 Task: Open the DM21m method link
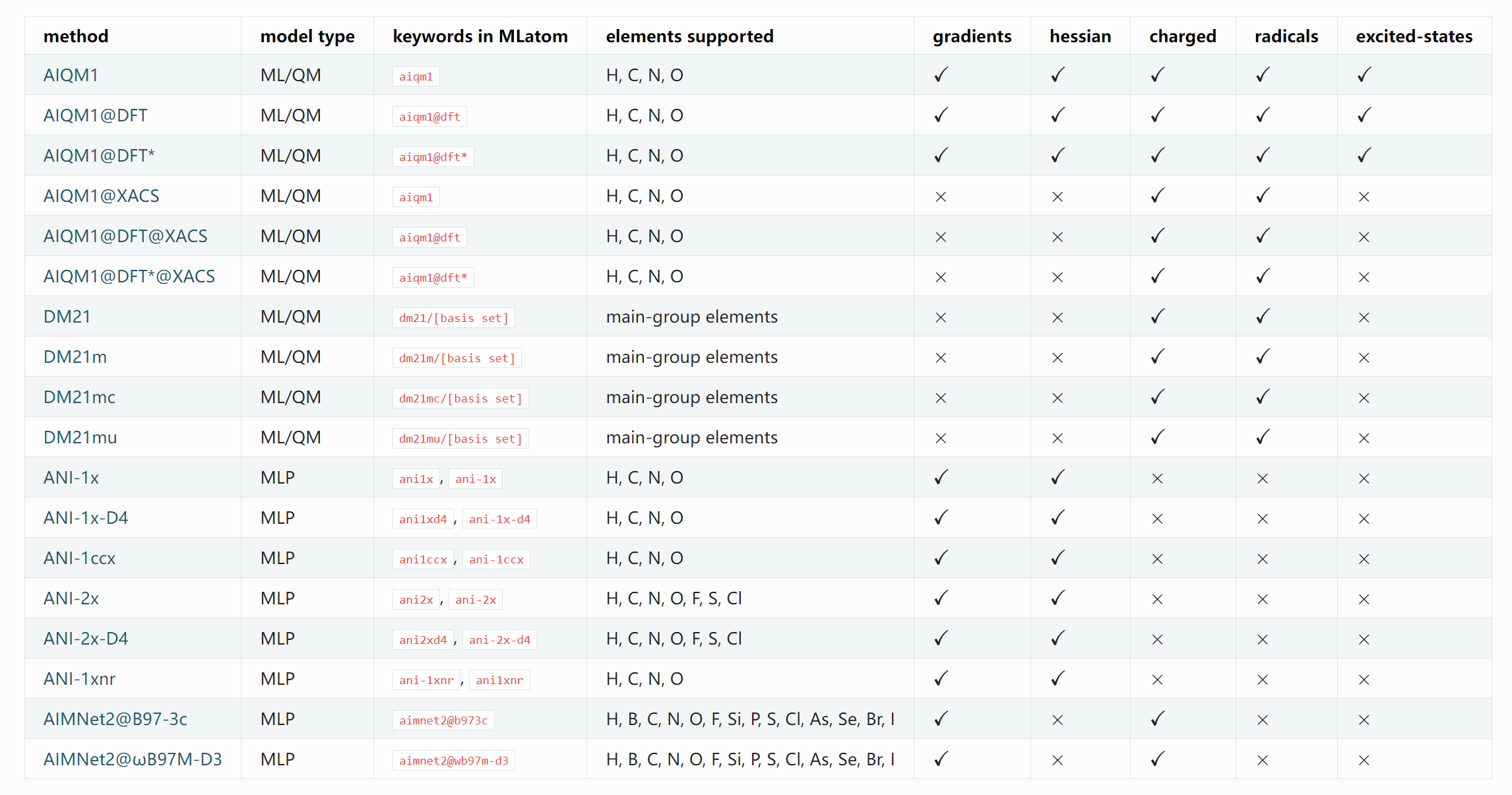pos(75,357)
